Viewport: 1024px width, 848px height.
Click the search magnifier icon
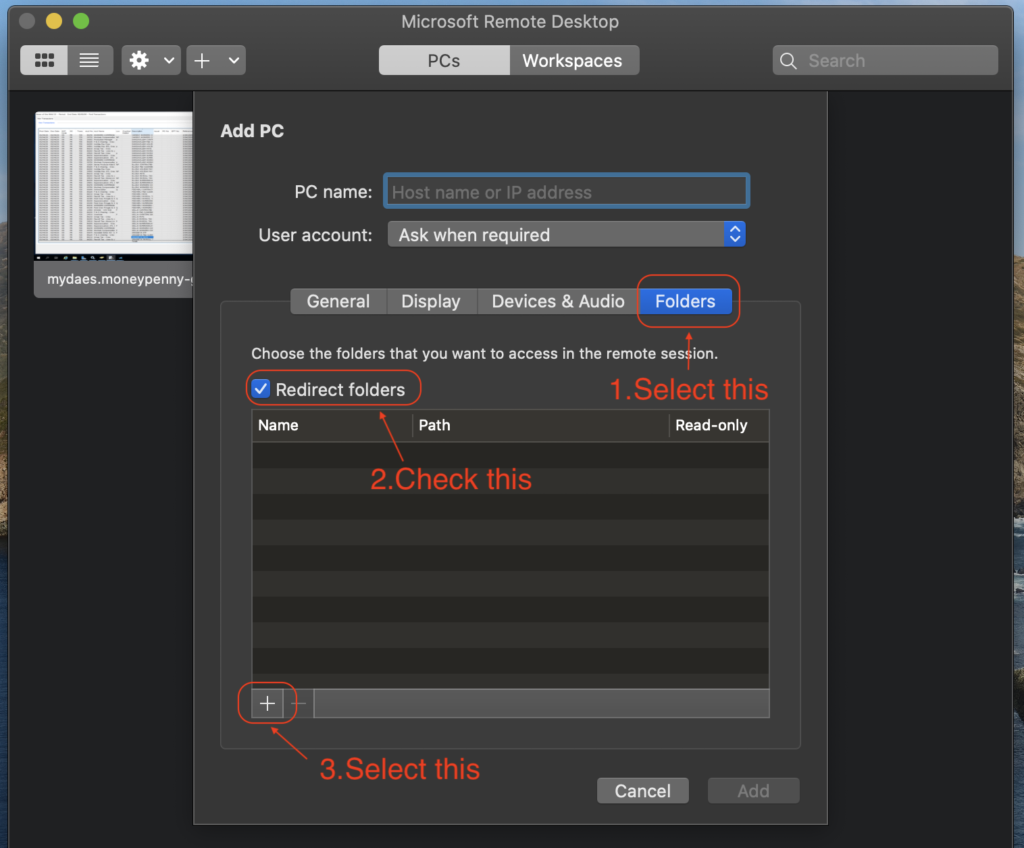788,61
